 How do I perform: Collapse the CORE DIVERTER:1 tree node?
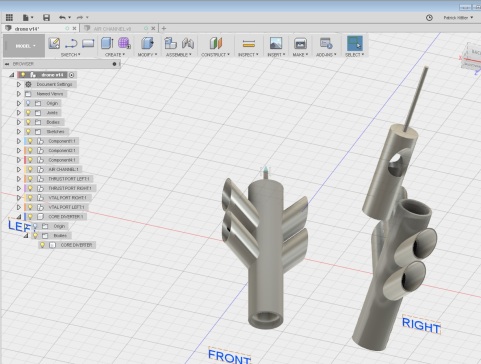19,217
